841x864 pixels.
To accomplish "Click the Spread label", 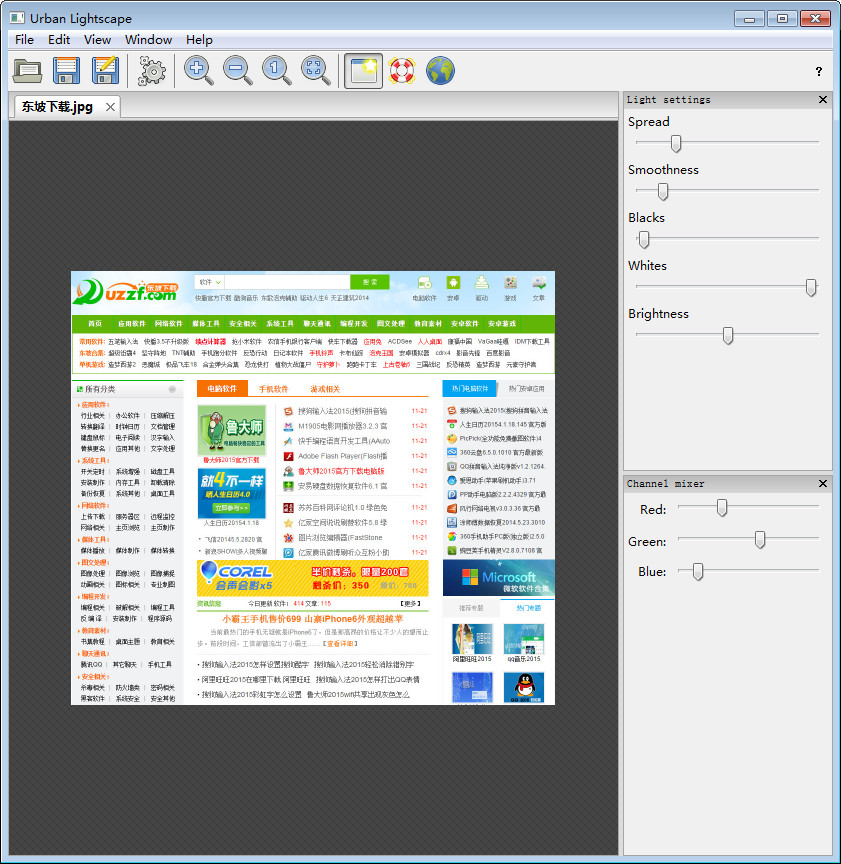I will [x=649, y=122].
